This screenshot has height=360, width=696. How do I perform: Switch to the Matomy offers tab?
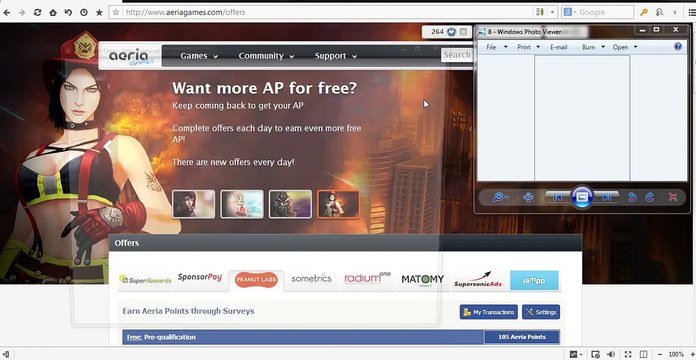pyautogui.click(x=422, y=280)
